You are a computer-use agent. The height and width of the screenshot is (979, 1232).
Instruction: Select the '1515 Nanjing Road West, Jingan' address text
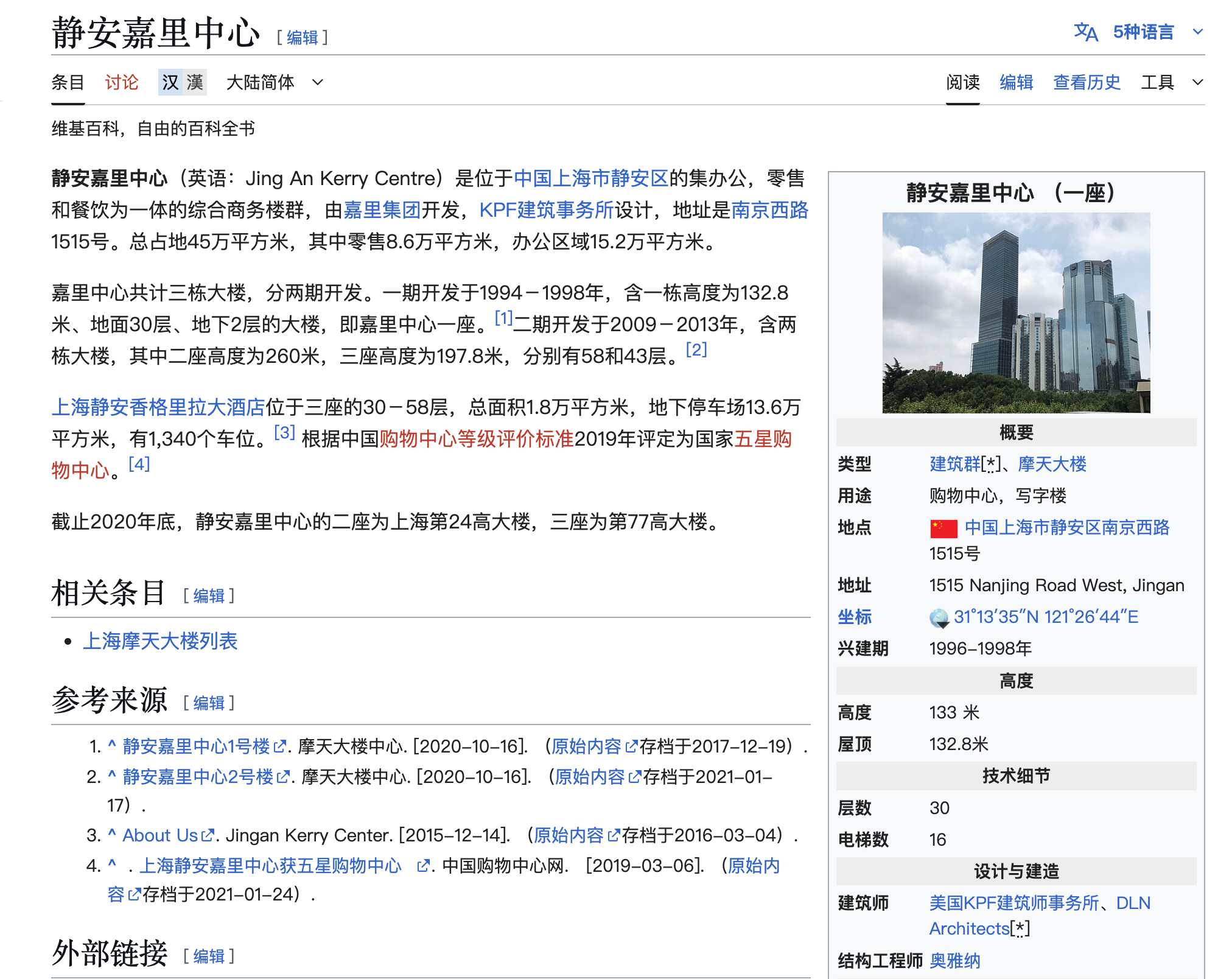(1057, 585)
